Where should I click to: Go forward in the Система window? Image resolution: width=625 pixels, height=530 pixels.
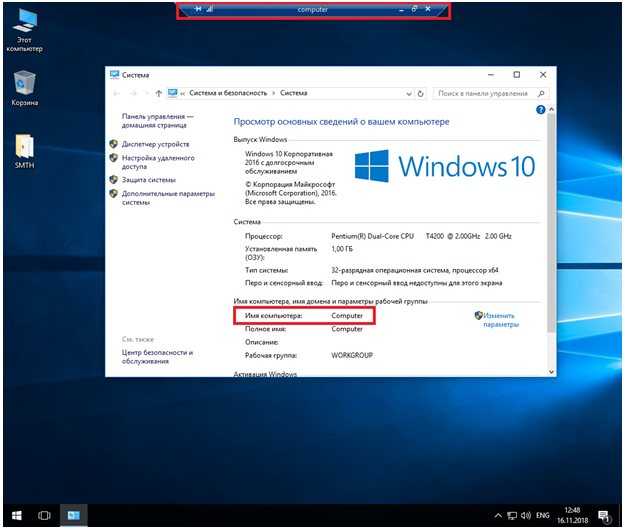(x=134, y=93)
